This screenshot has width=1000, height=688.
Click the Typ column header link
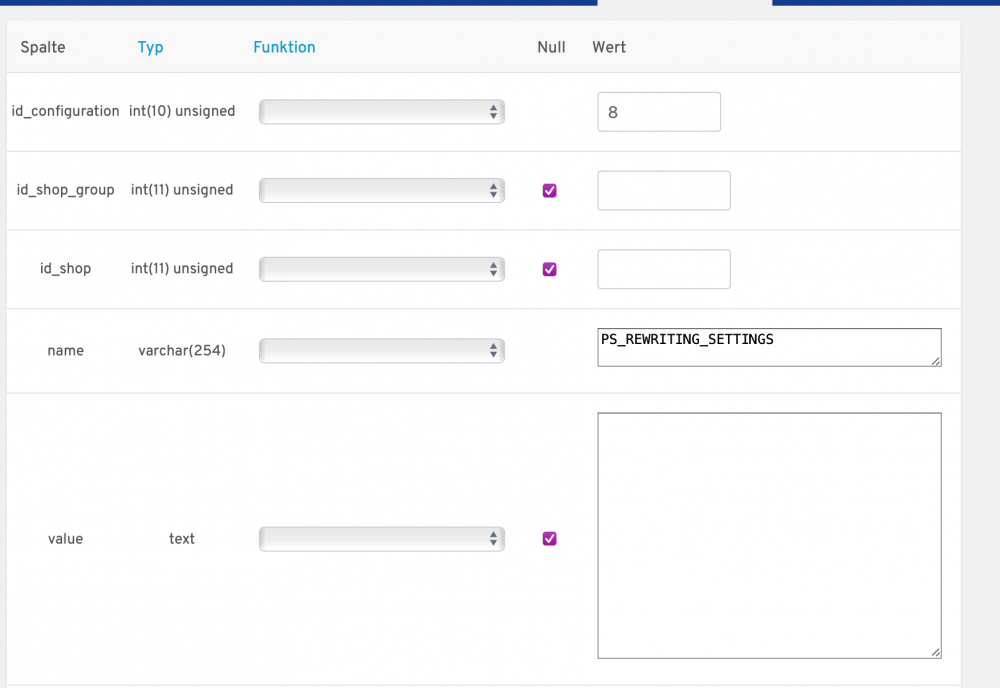(x=150, y=47)
